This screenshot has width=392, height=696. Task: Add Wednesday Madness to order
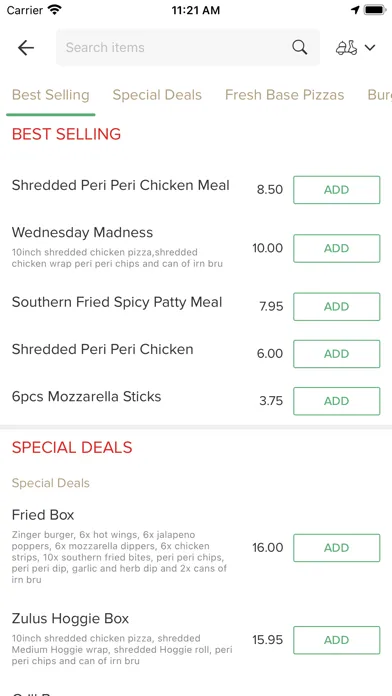pos(337,248)
